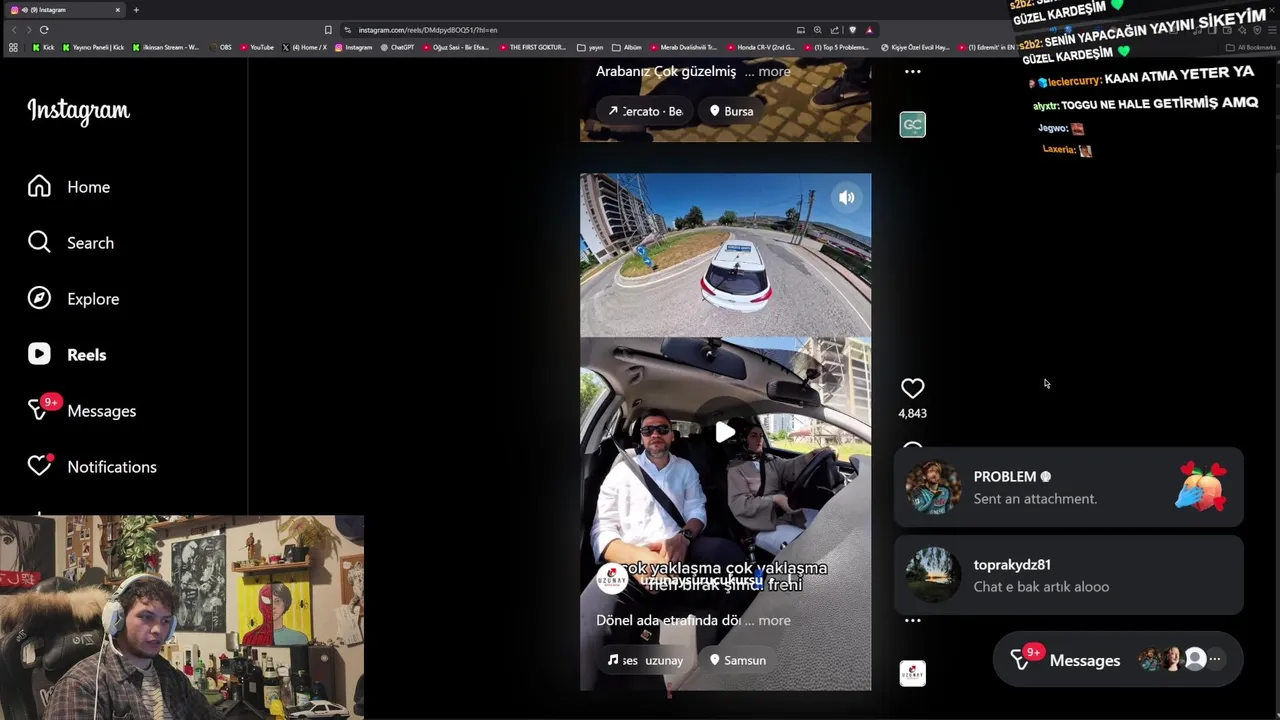Open the Honda CR-V bookmark
1280x720 pixels.
click(x=760, y=47)
